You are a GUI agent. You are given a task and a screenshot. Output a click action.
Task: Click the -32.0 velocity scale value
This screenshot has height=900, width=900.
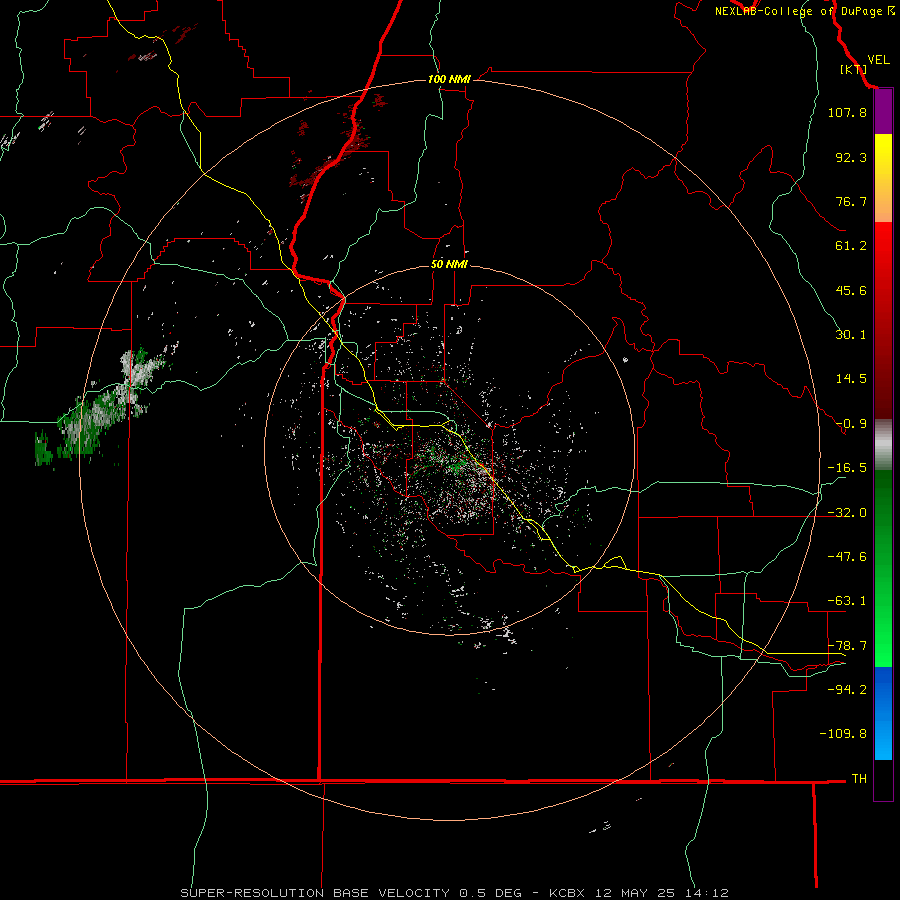click(847, 513)
